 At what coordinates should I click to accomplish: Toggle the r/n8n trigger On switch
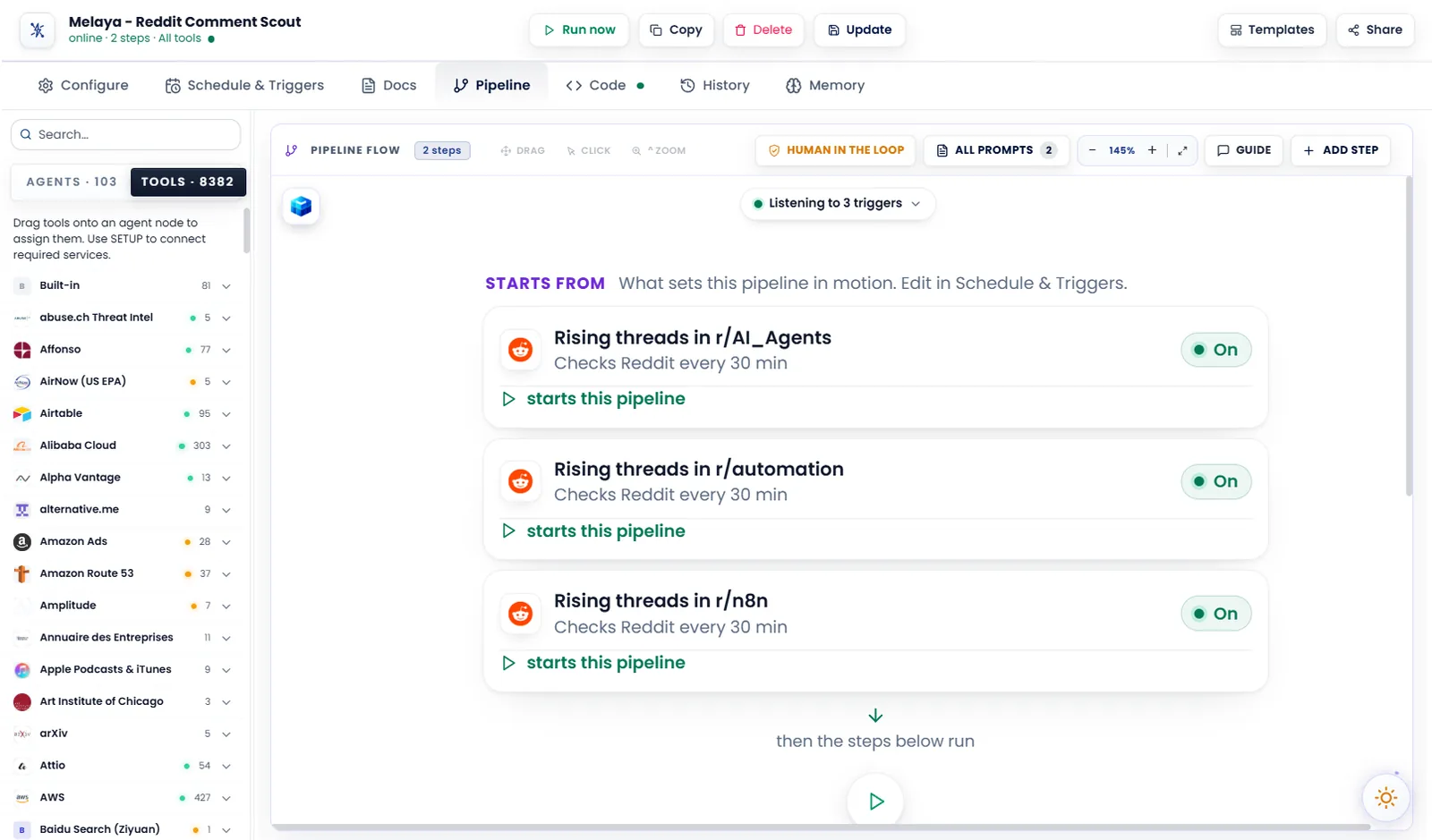[1215, 614]
